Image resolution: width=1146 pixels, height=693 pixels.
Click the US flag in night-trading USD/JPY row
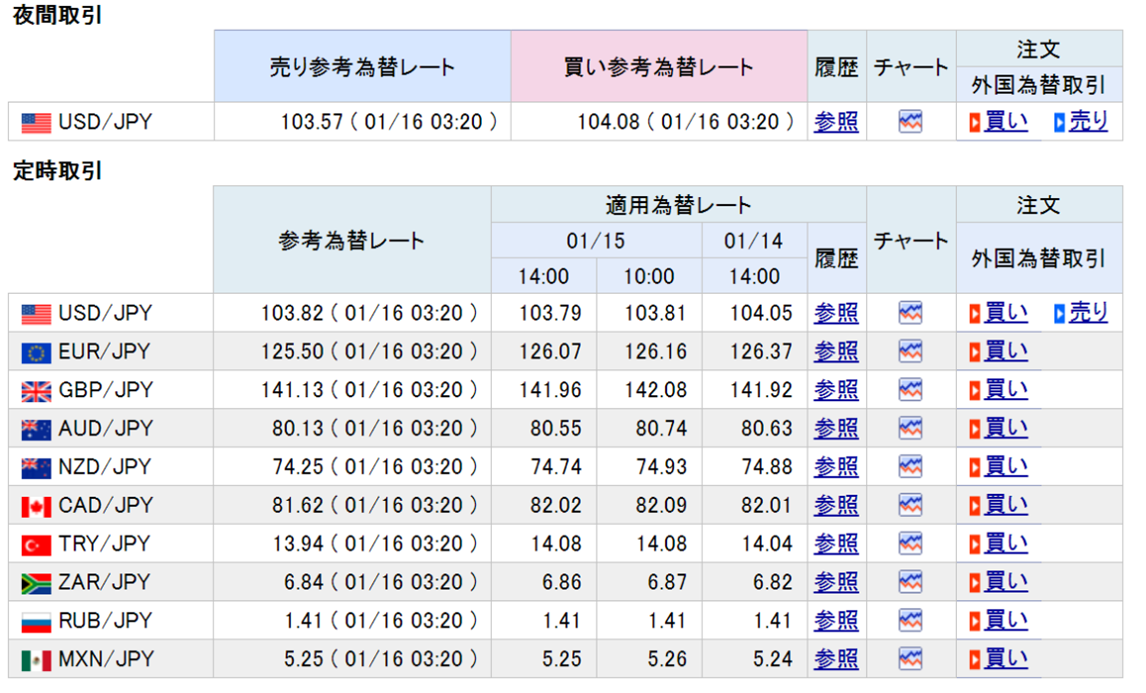[37, 123]
